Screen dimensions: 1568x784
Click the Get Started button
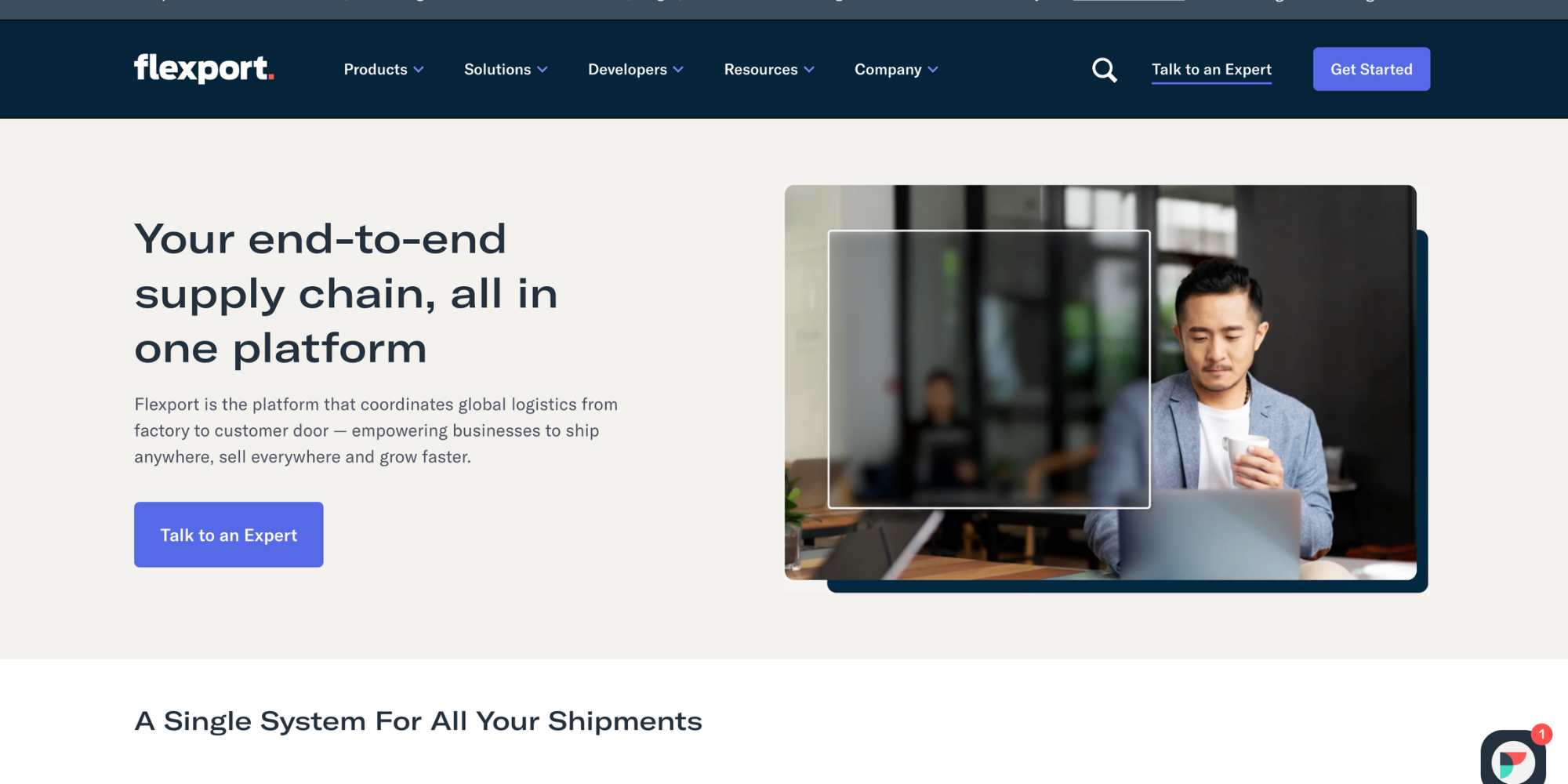(x=1371, y=69)
